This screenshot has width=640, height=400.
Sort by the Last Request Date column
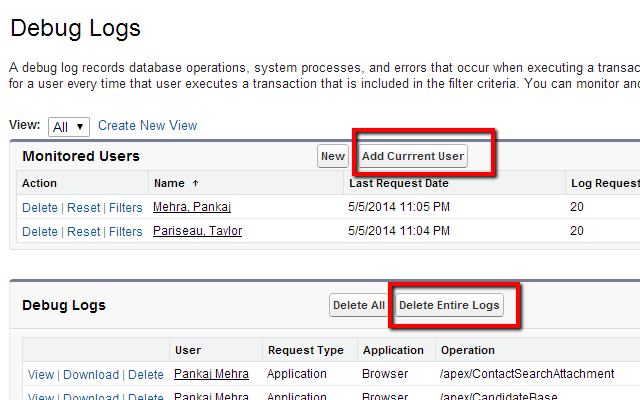pos(398,184)
